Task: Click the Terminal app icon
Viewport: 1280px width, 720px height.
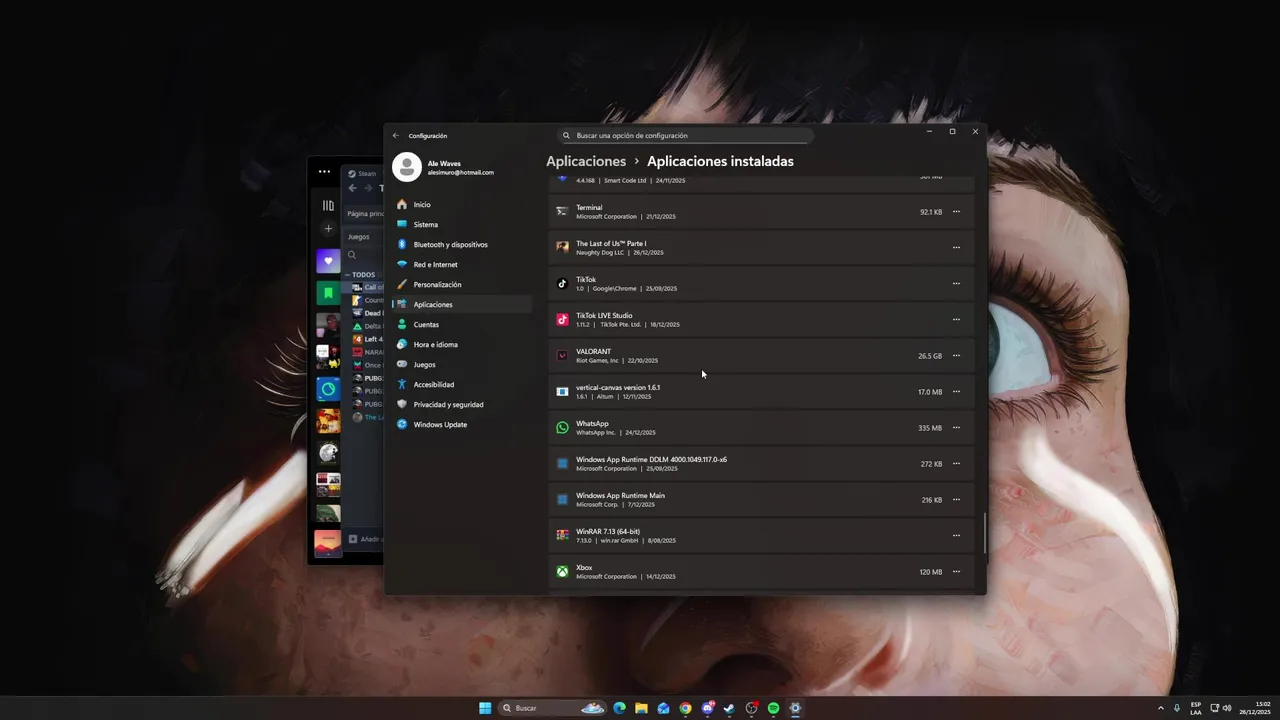Action: (x=562, y=212)
